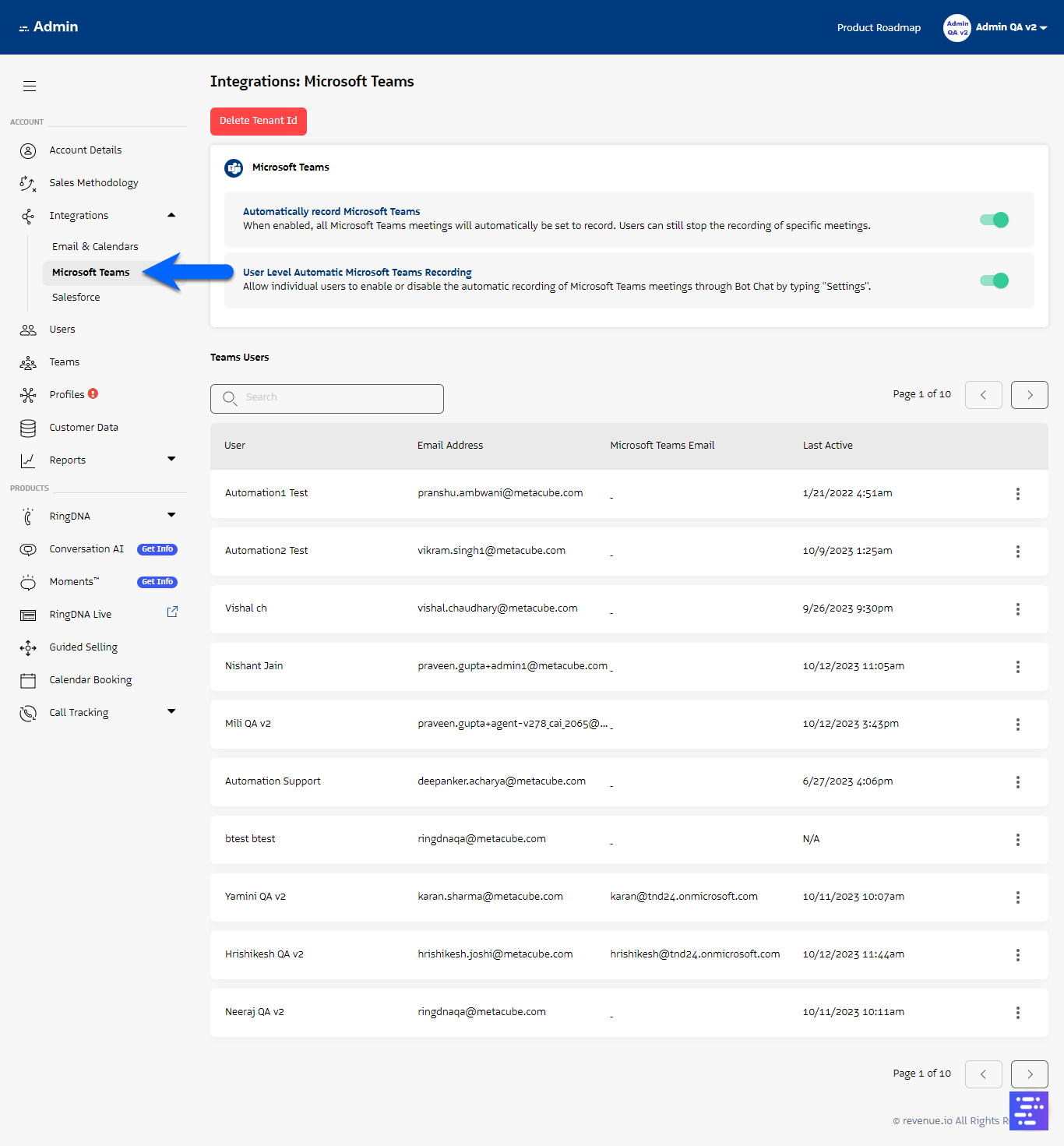Click the Sales Methodology icon
The width and height of the screenshot is (1064, 1146).
(28, 183)
